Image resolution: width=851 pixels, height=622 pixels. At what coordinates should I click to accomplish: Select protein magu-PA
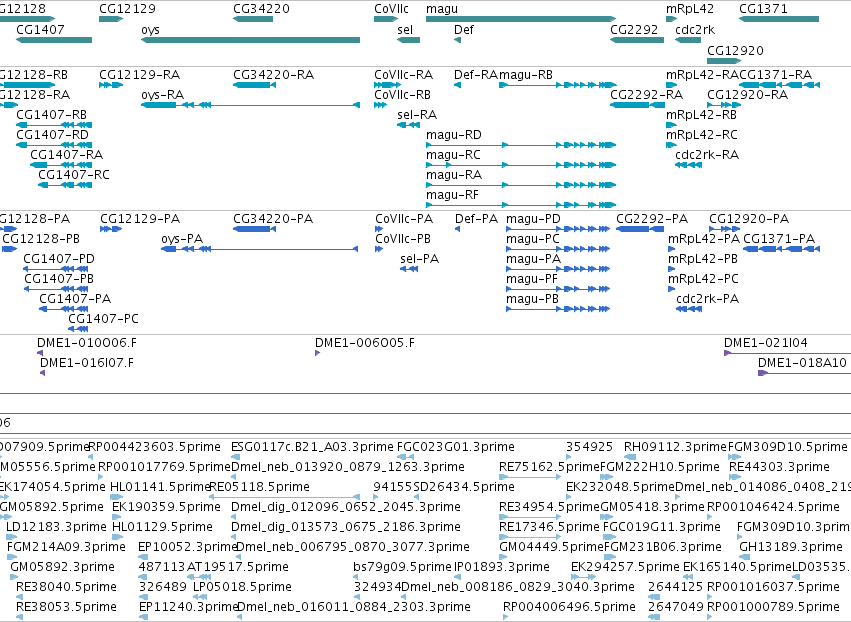click(558, 269)
